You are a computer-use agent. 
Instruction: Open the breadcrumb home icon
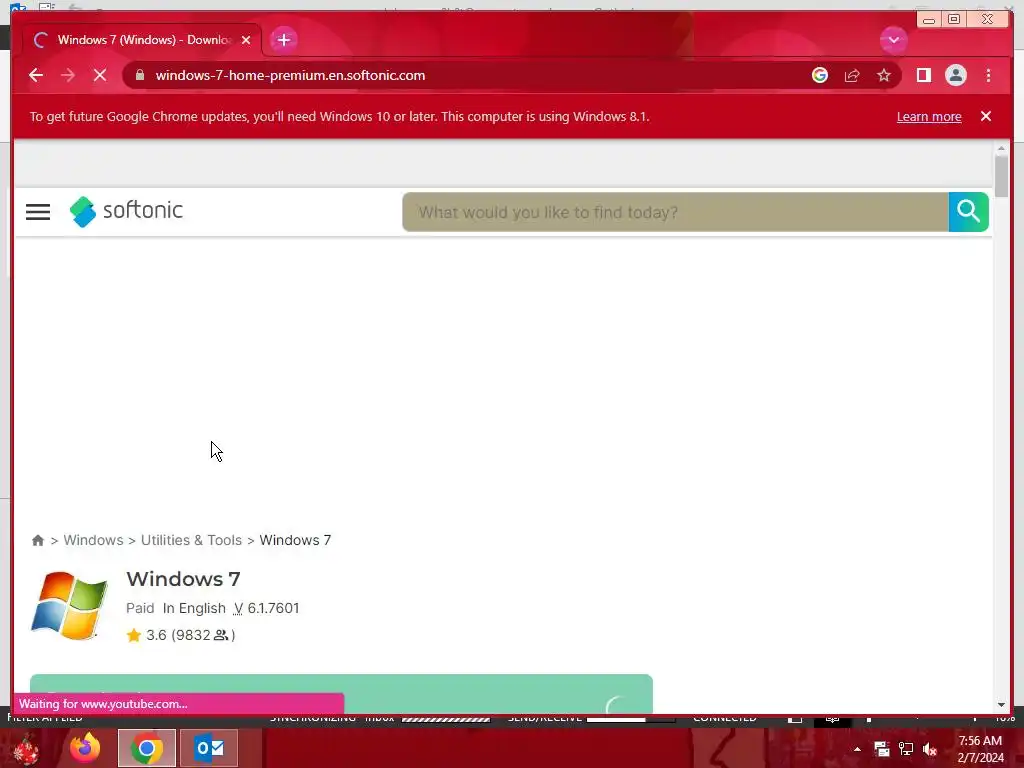tap(38, 540)
